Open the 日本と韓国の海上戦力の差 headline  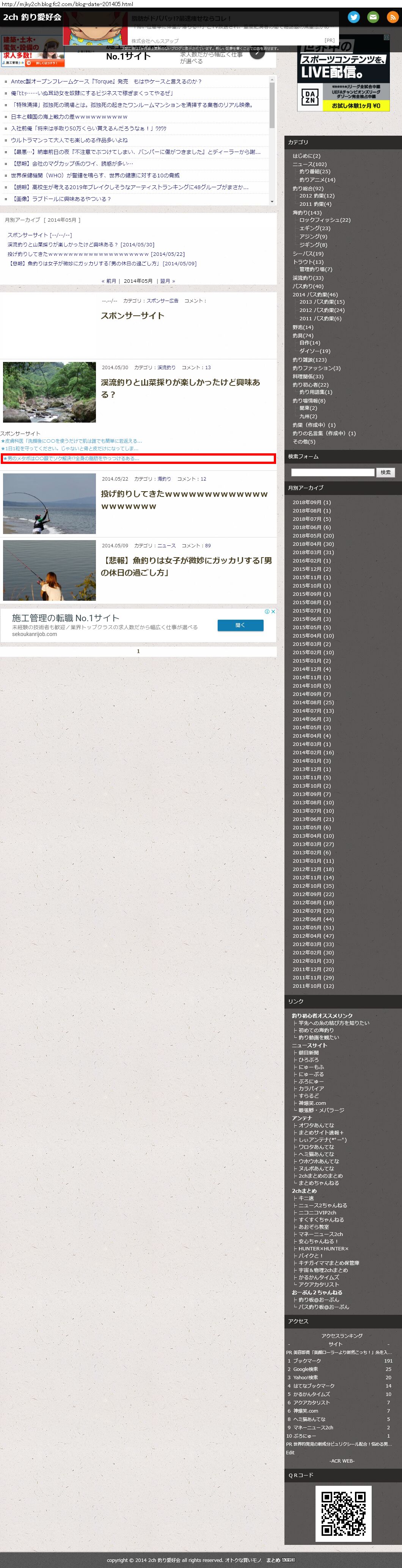click(69, 117)
